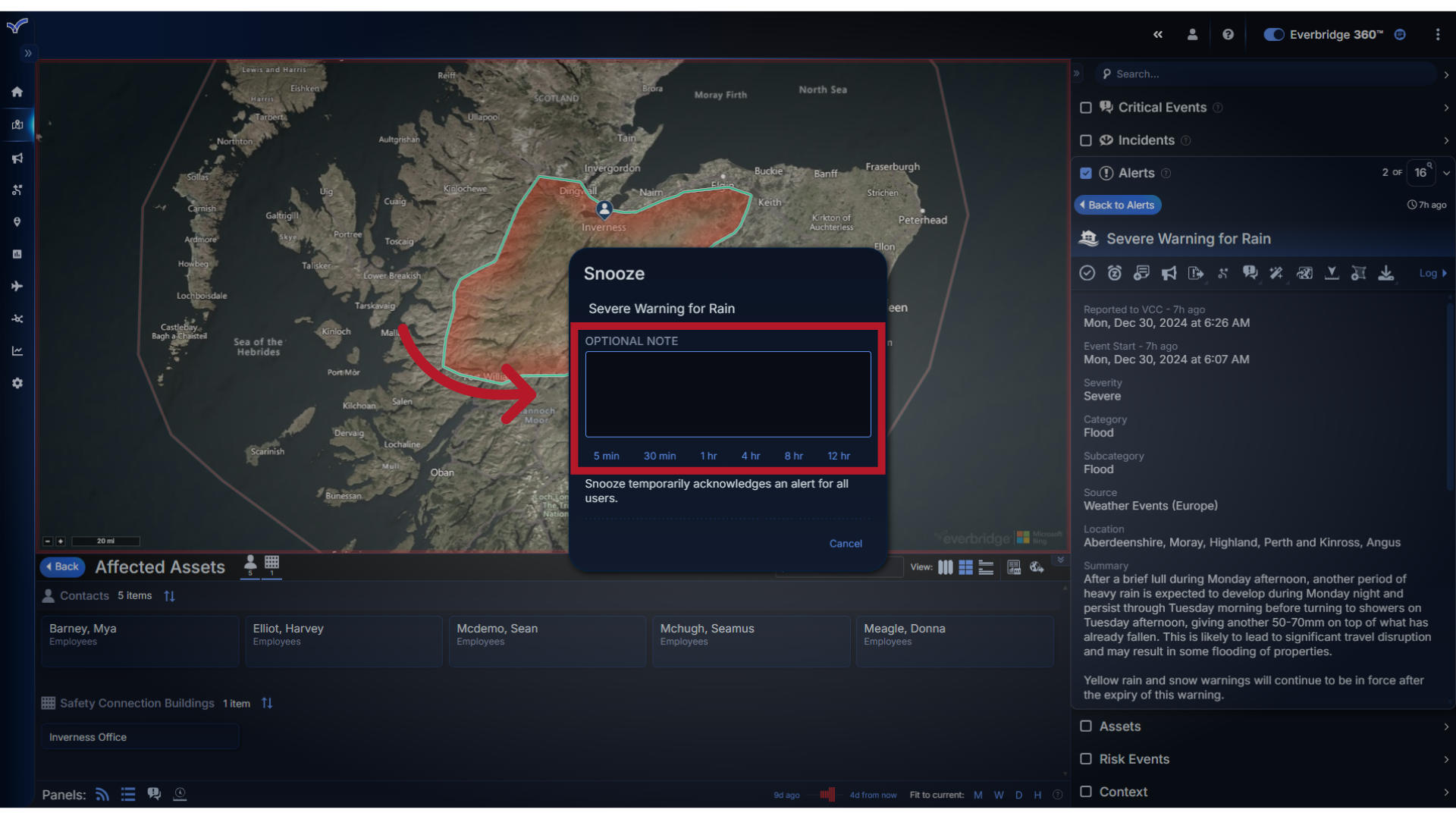
Task: Expand the Assets section arrow
Action: coord(1446,726)
